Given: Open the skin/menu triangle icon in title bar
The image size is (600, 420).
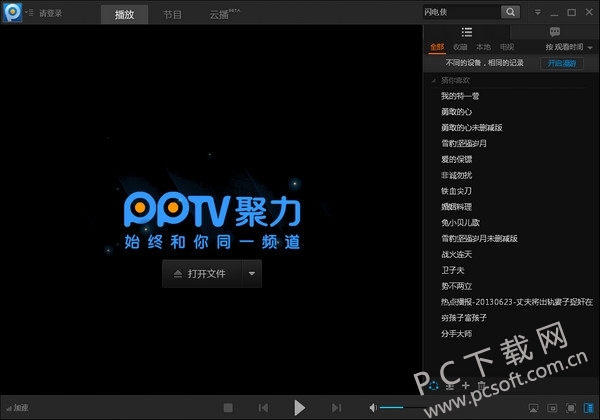Looking at the screenshot, I should pyautogui.click(x=538, y=12).
